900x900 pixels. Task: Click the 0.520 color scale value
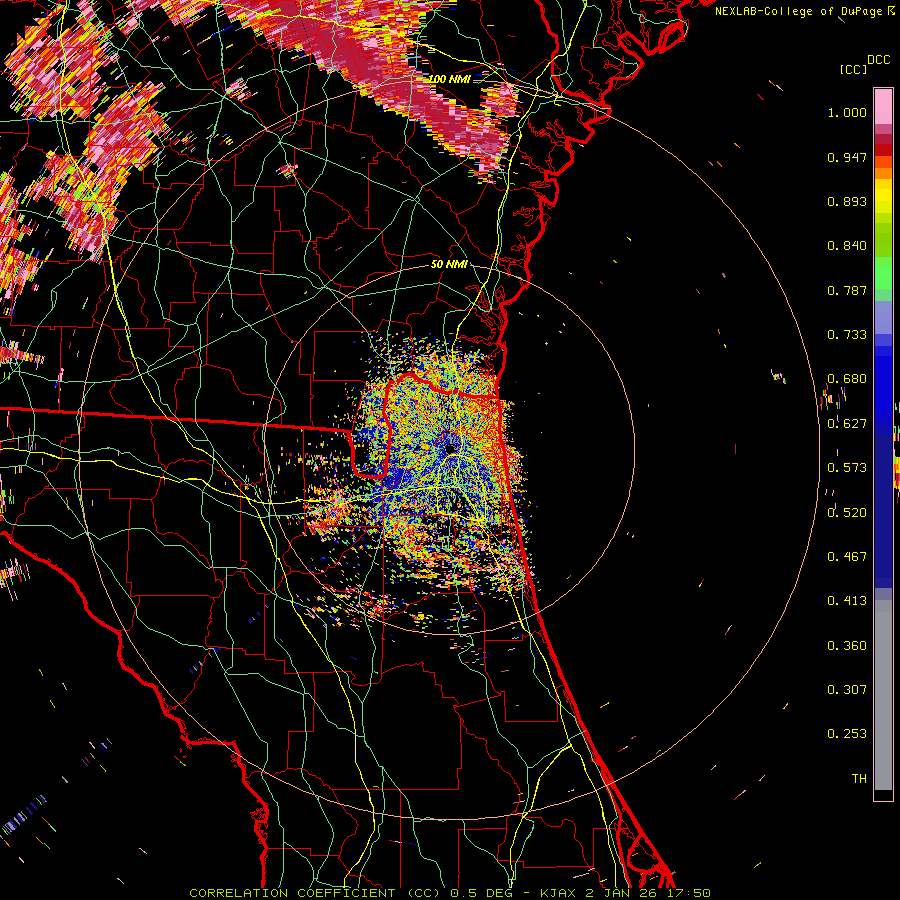pos(847,512)
